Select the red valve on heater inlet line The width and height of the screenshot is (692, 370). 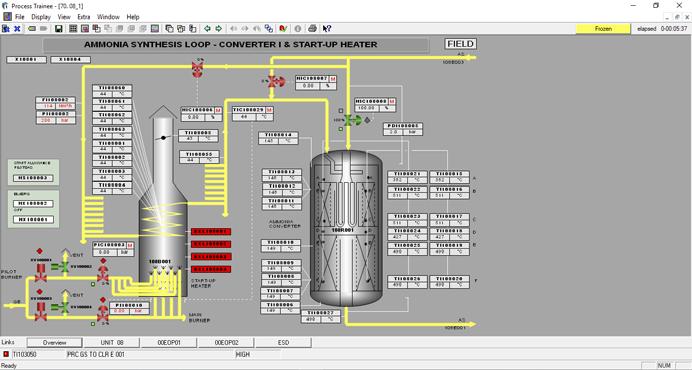point(197,69)
